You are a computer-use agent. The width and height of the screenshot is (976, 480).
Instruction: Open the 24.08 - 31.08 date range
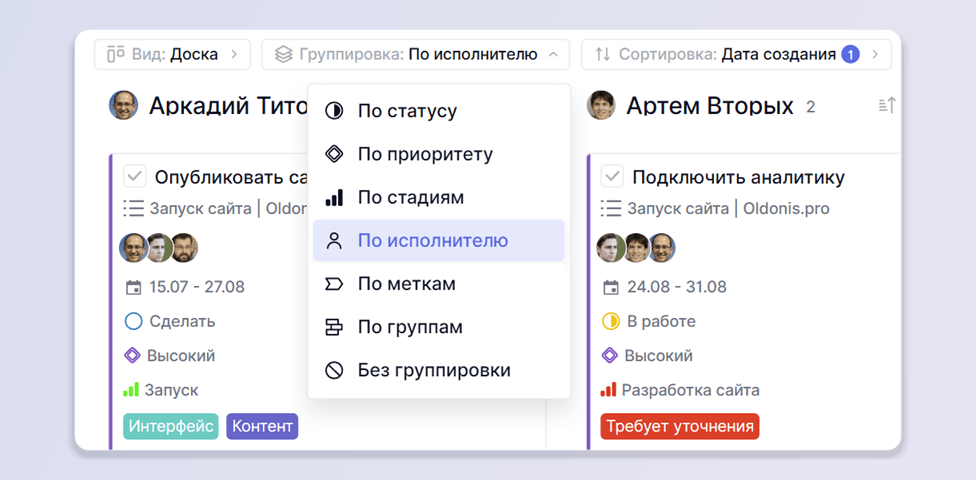677,287
